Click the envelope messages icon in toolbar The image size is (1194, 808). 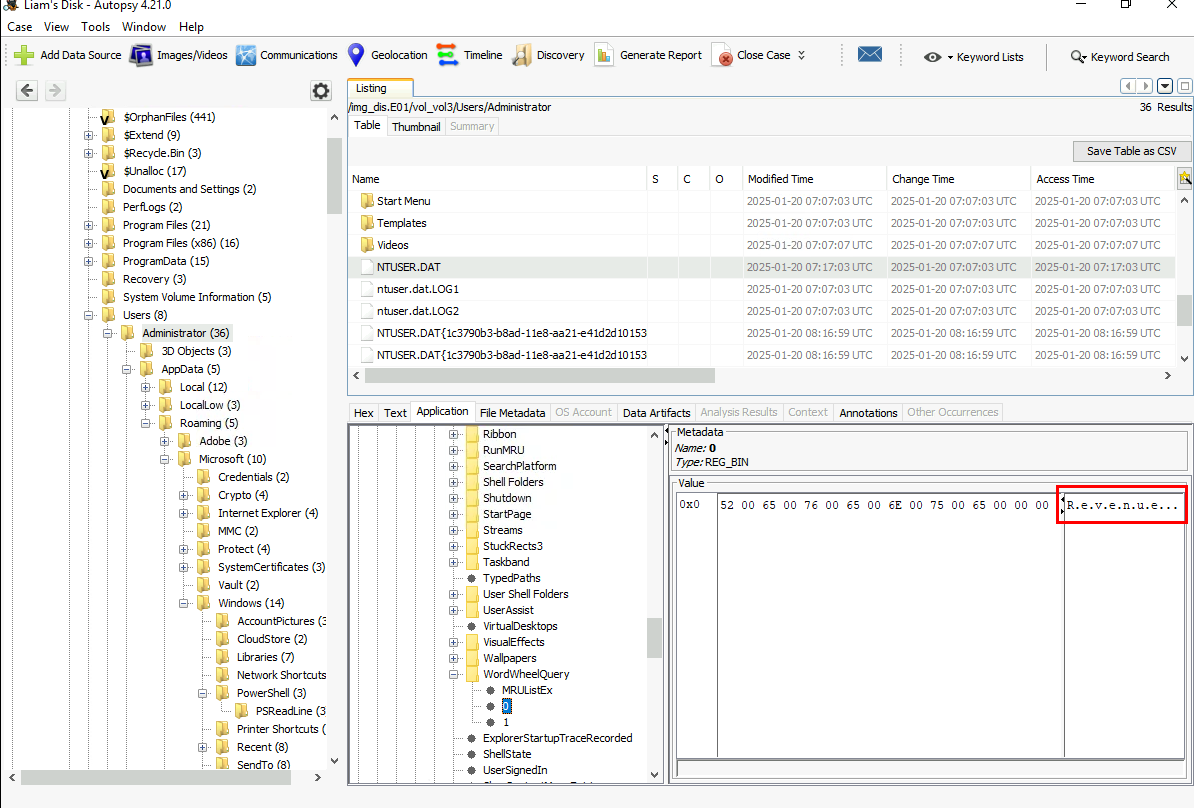869,55
